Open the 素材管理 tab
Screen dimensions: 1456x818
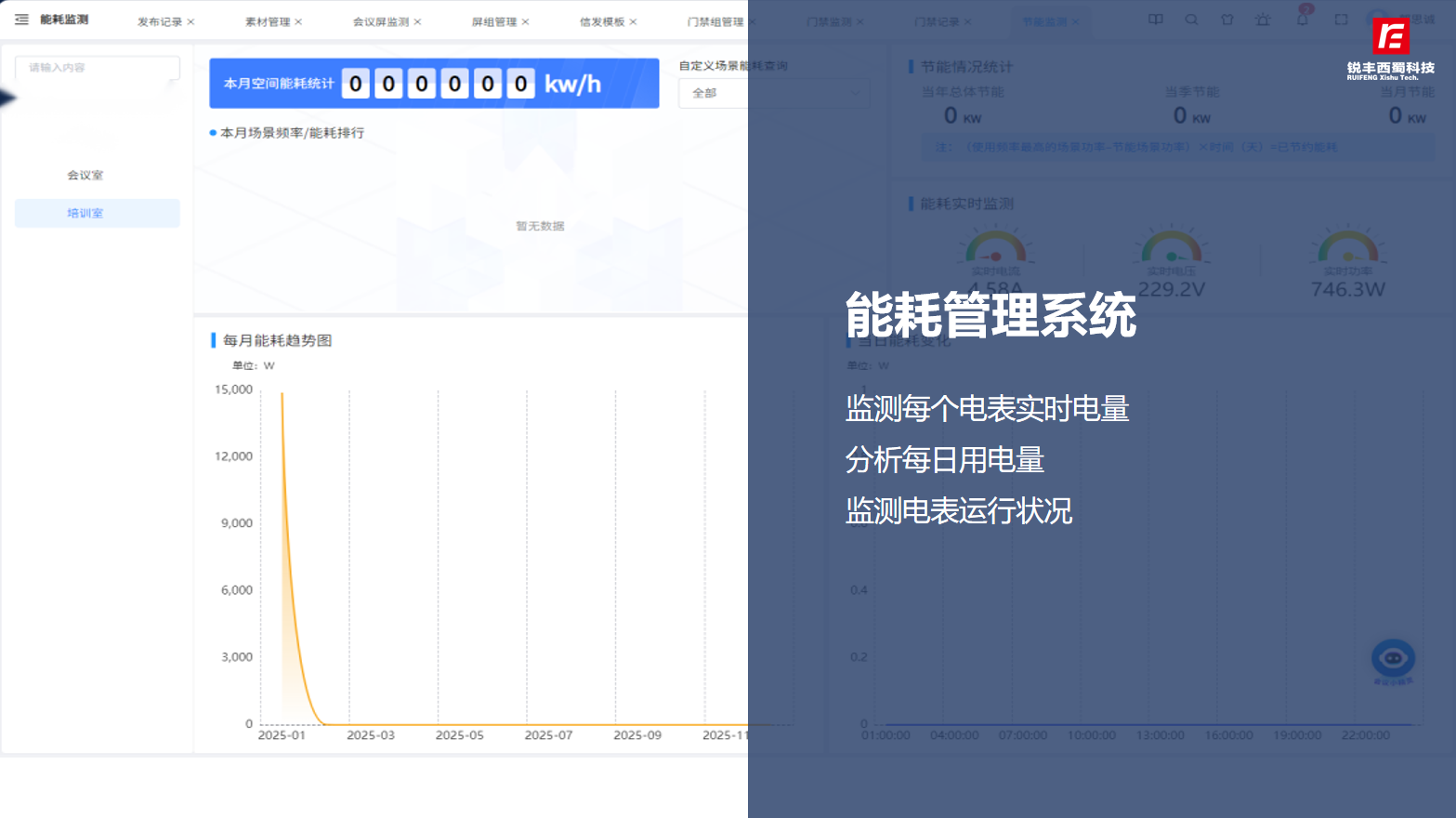pos(269,20)
